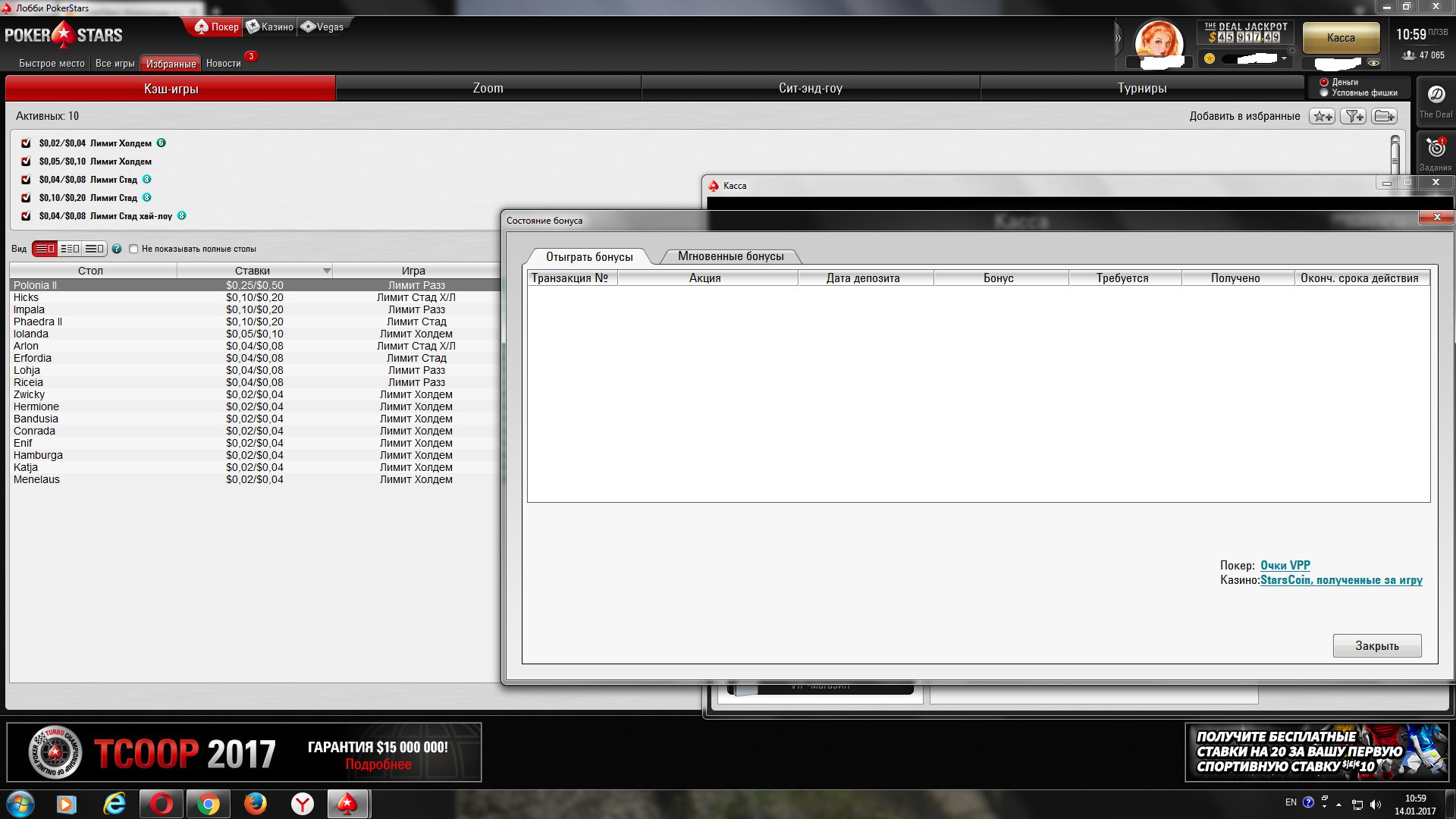Viewport: 1456px width, 819px height.
Task: Open Новости with notification badge
Action: 224,64
